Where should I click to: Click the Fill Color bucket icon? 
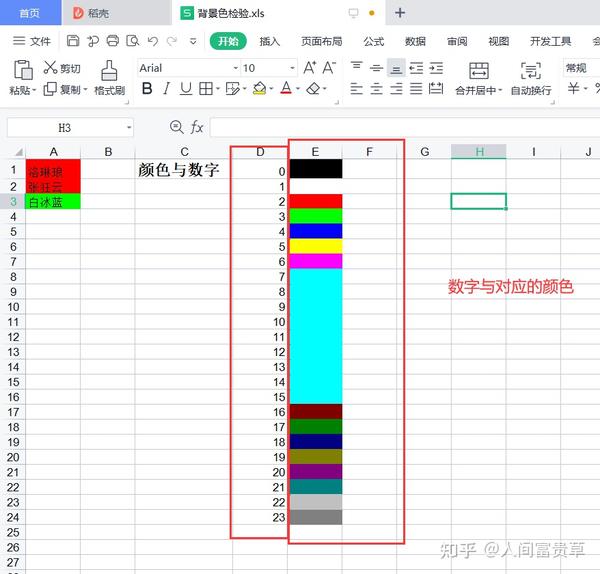pos(259,89)
